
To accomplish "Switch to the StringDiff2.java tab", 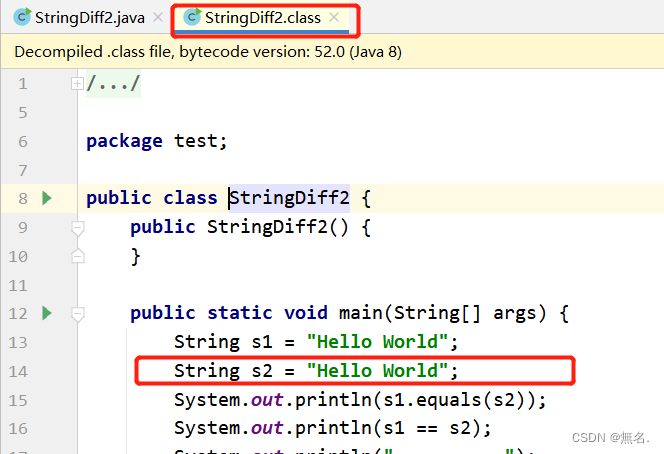I will tap(90, 18).
